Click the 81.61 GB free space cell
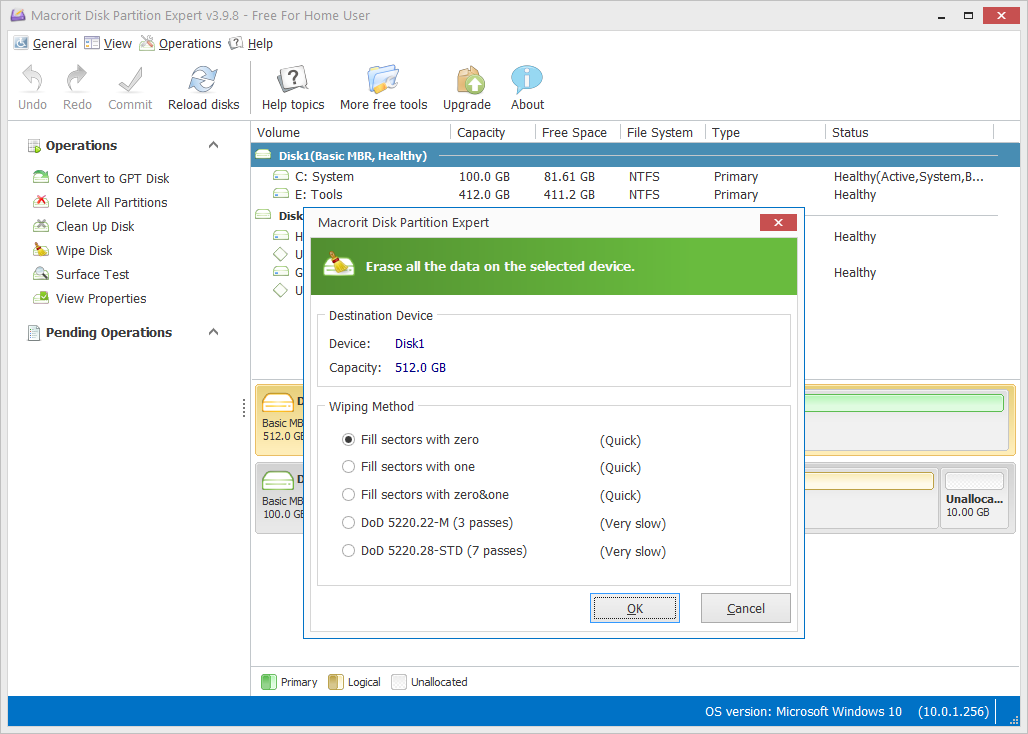Viewport: 1028px width, 734px height. coord(569,176)
